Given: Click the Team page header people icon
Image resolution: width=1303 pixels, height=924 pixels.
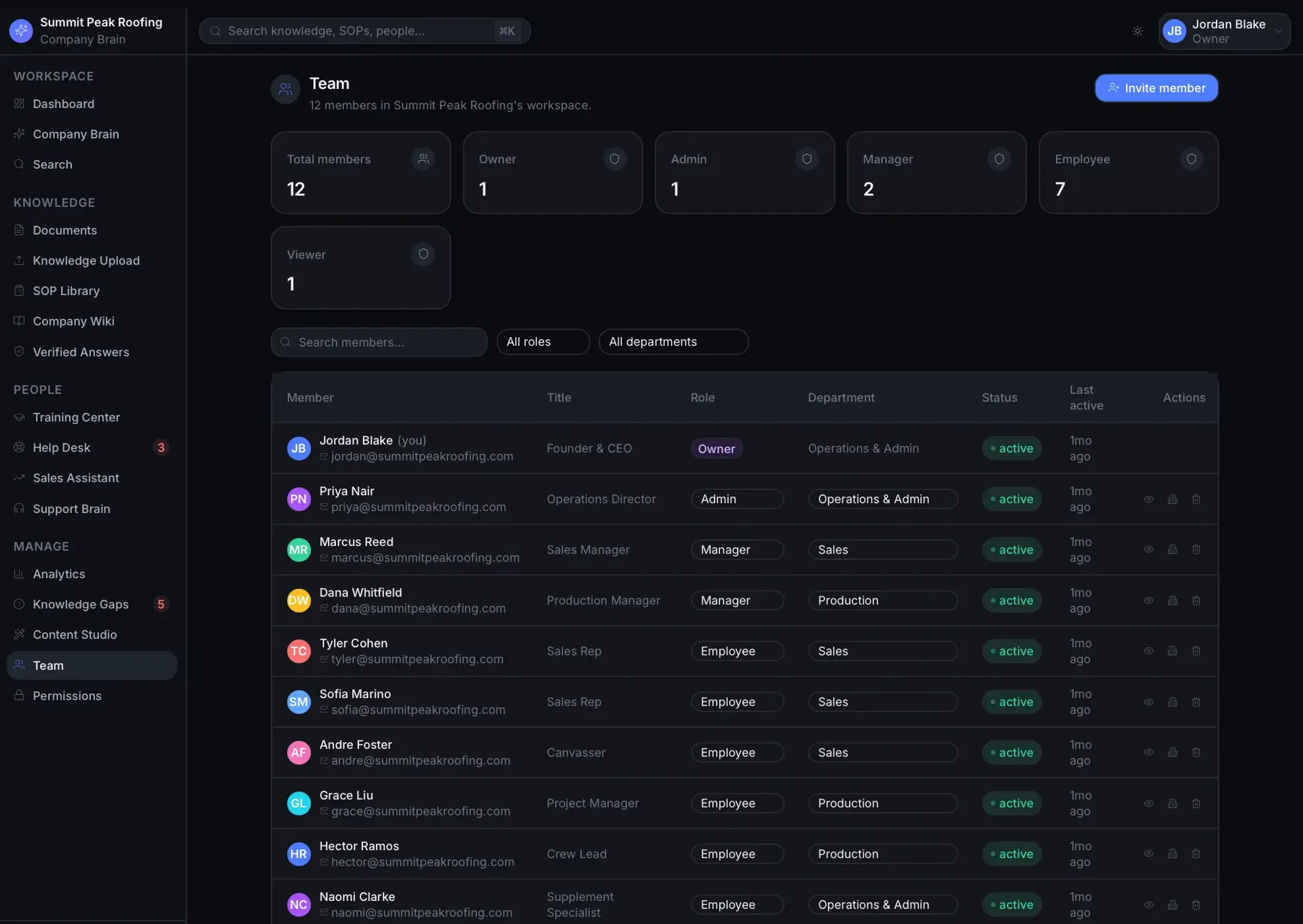Looking at the screenshot, I should (x=285, y=89).
